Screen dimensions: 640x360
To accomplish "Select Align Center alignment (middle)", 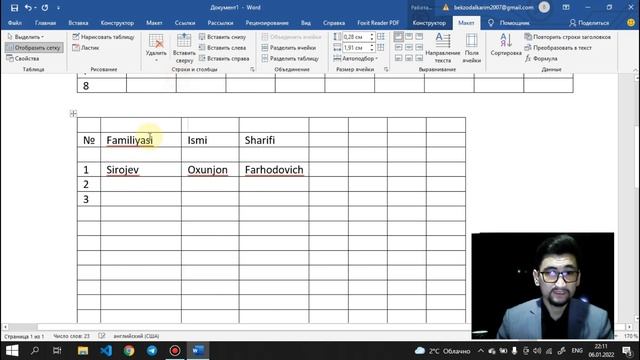I will (409, 48).
